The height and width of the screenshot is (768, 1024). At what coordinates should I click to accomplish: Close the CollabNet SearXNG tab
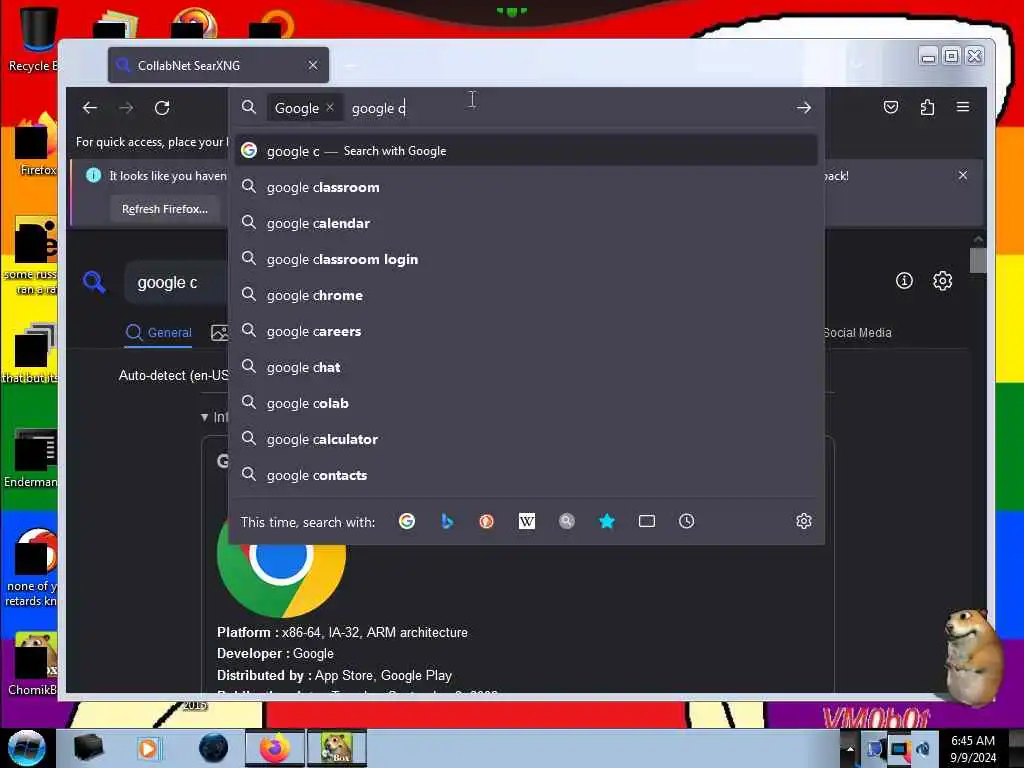[x=313, y=65]
